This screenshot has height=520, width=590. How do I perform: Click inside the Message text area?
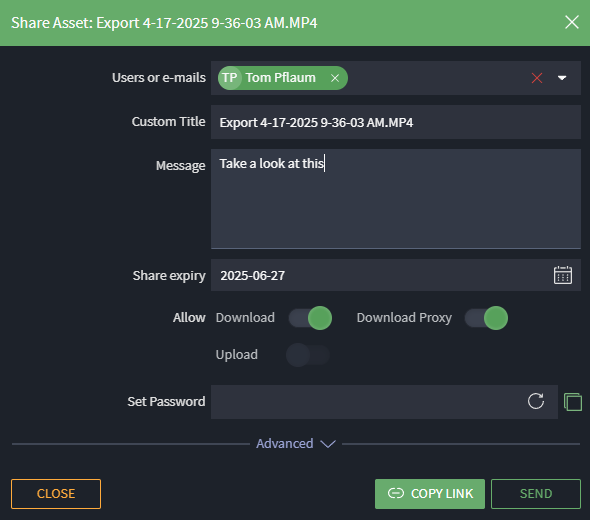pyautogui.click(x=395, y=199)
